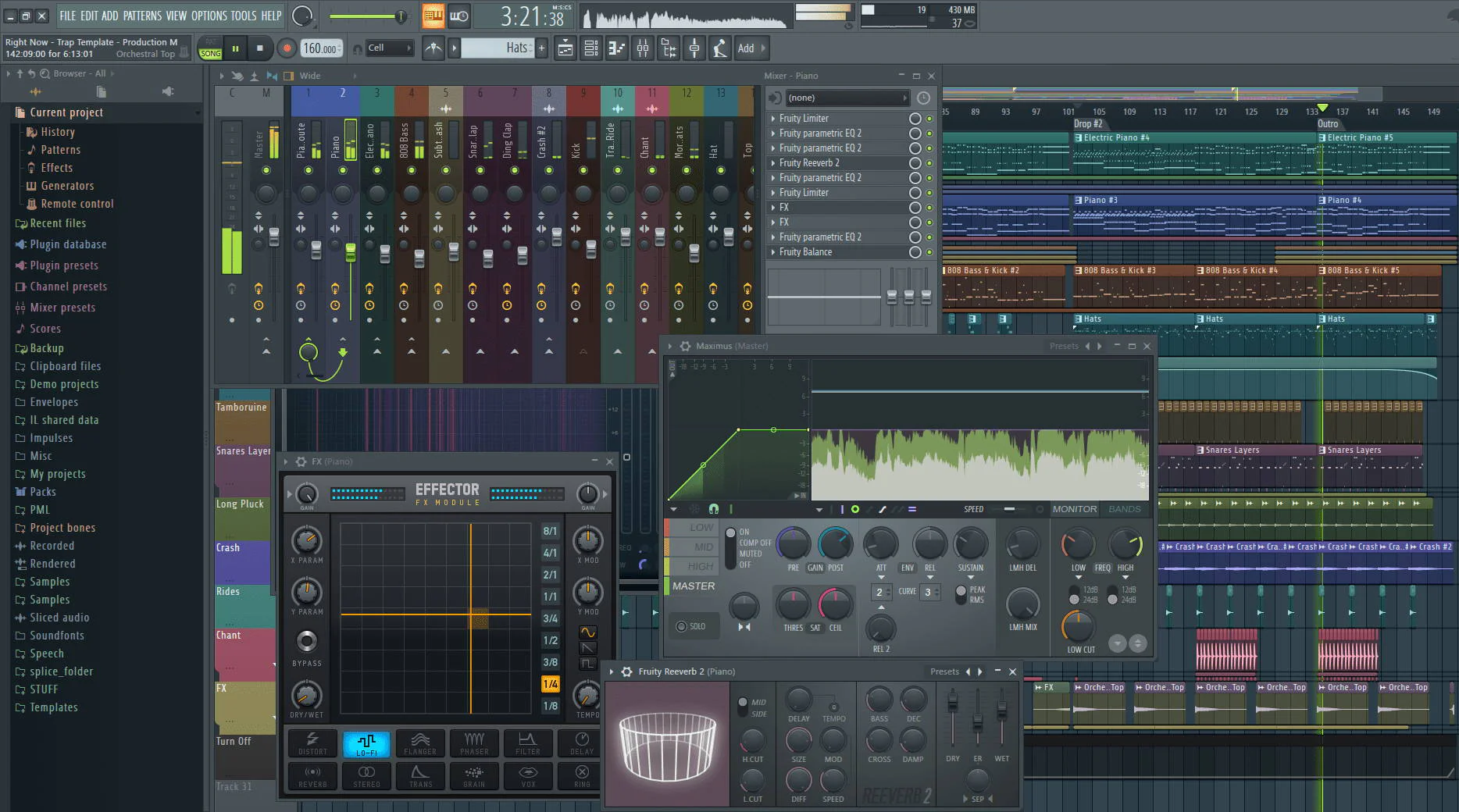1459x812 pixels.
Task: Click the record button in transport
Action: click(x=287, y=48)
